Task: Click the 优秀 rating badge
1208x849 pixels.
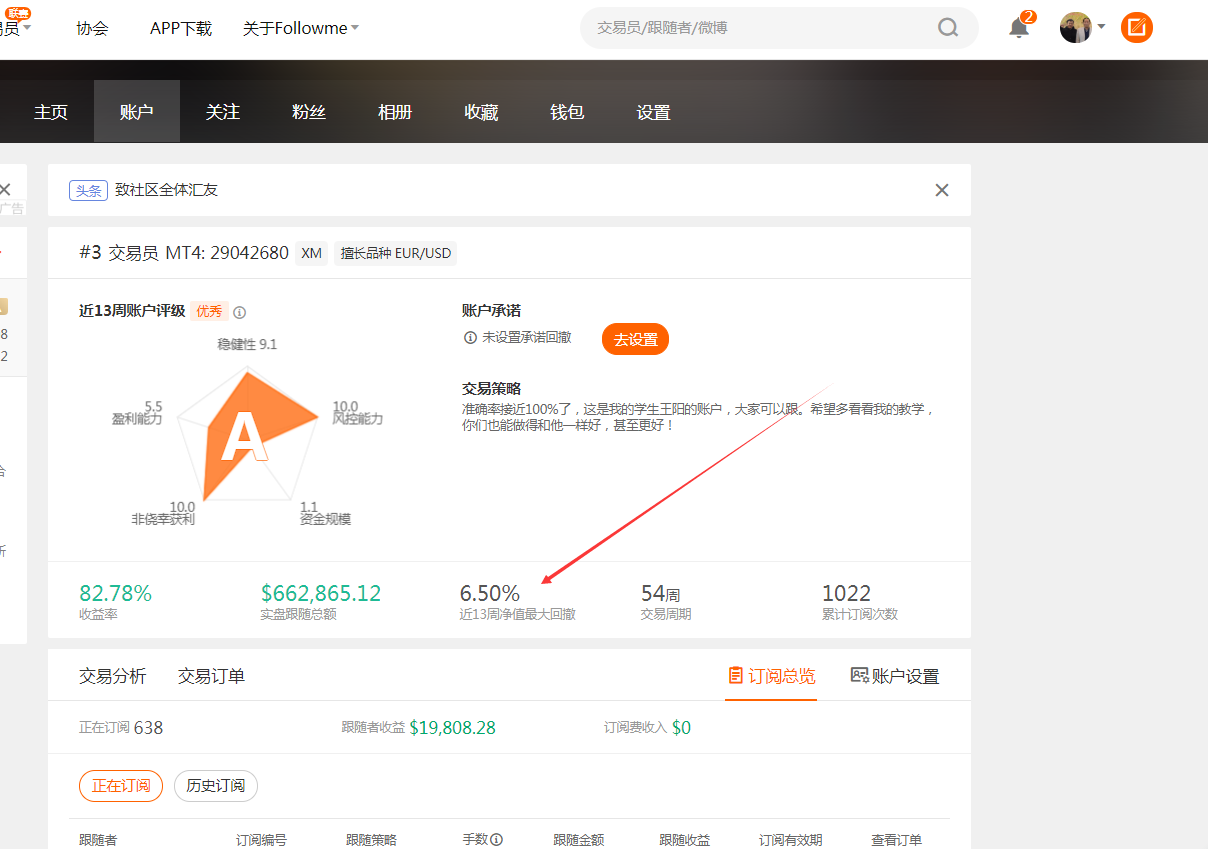Action: 209,311
